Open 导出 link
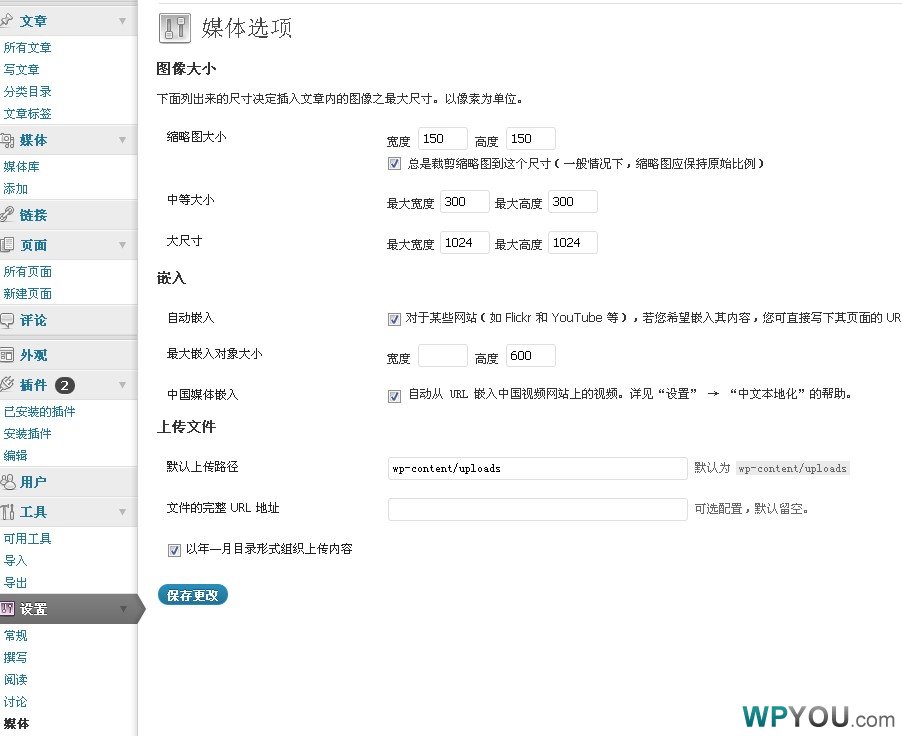The image size is (902, 736). click(16, 582)
